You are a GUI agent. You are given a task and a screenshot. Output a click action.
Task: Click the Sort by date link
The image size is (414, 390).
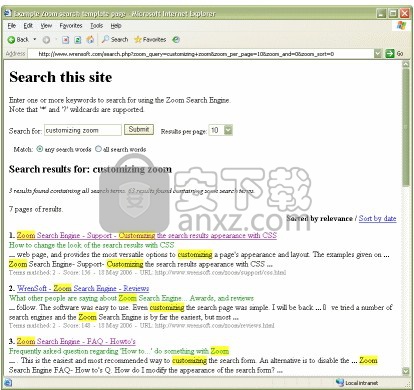tap(377, 219)
